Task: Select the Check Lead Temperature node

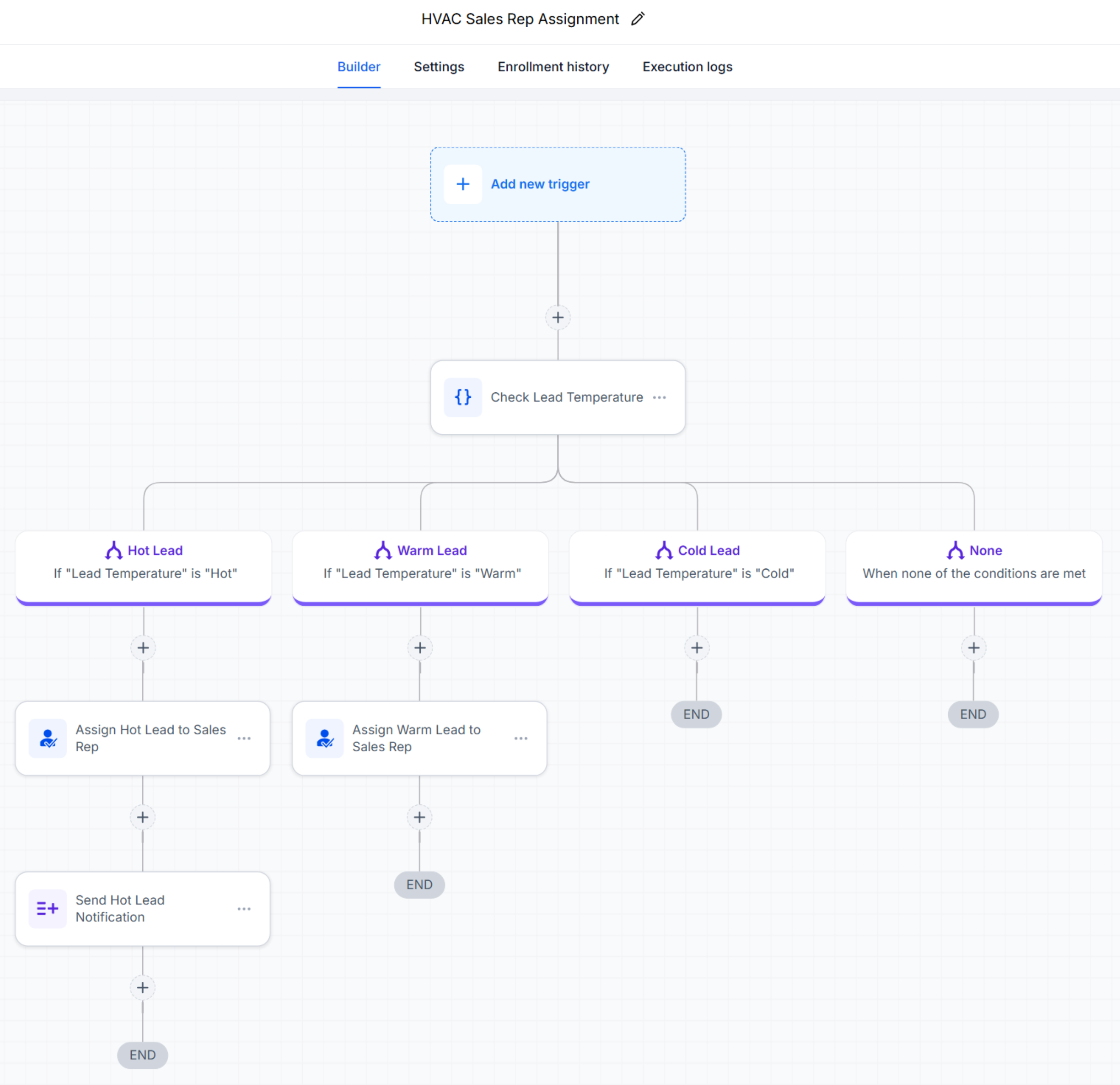Action: click(x=558, y=397)
